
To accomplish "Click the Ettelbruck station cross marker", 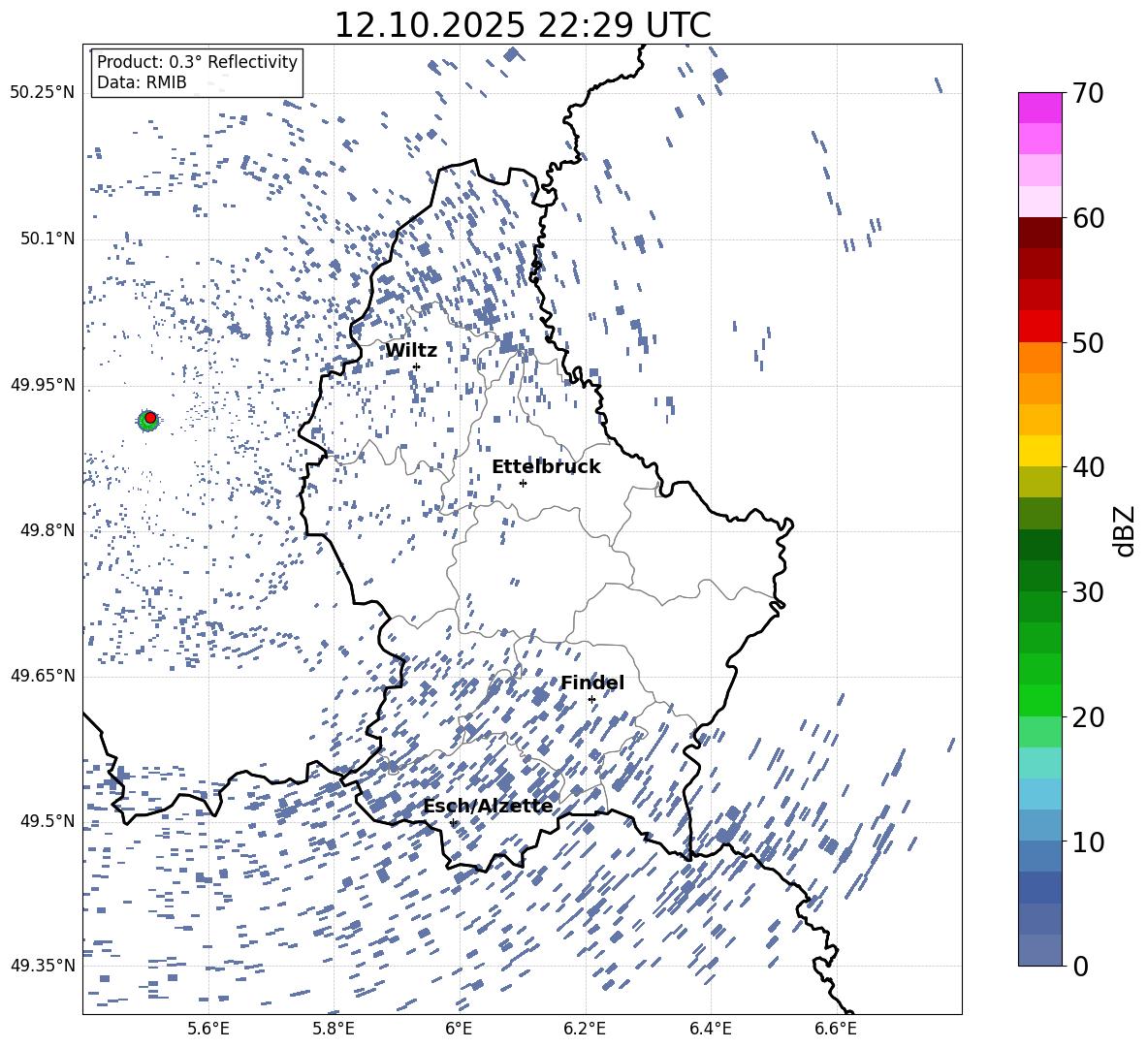I will [523, 483].
